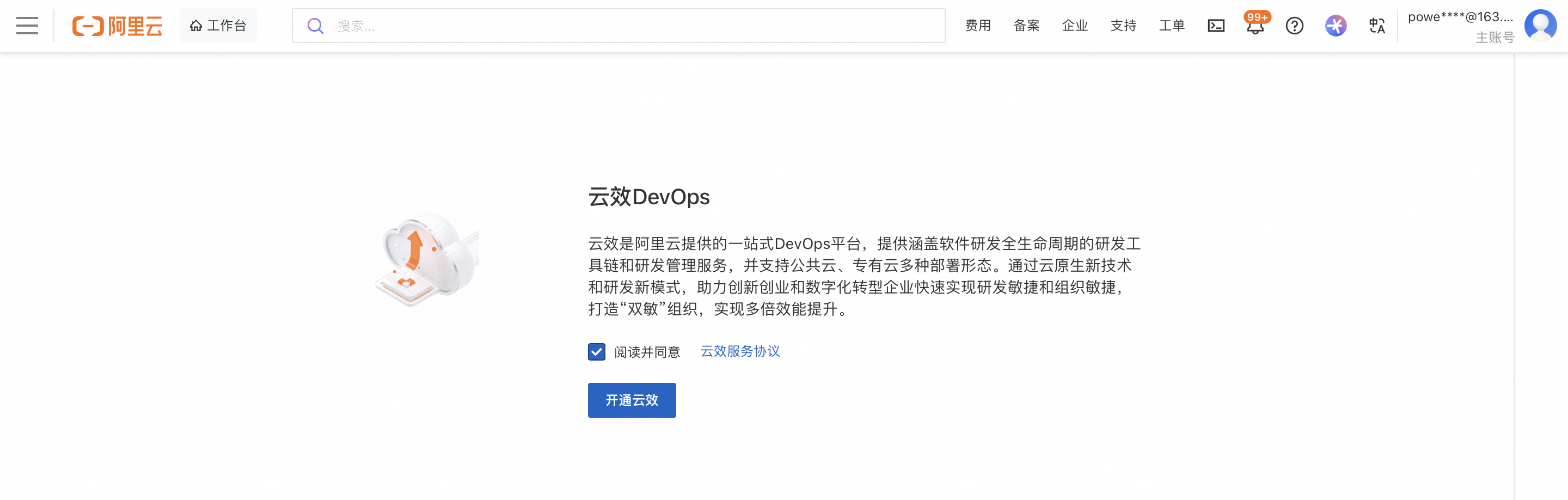The height and width of the screenshot is (500, 1568).
Task: Switch language with translate icon
Action: point(1377,26)
